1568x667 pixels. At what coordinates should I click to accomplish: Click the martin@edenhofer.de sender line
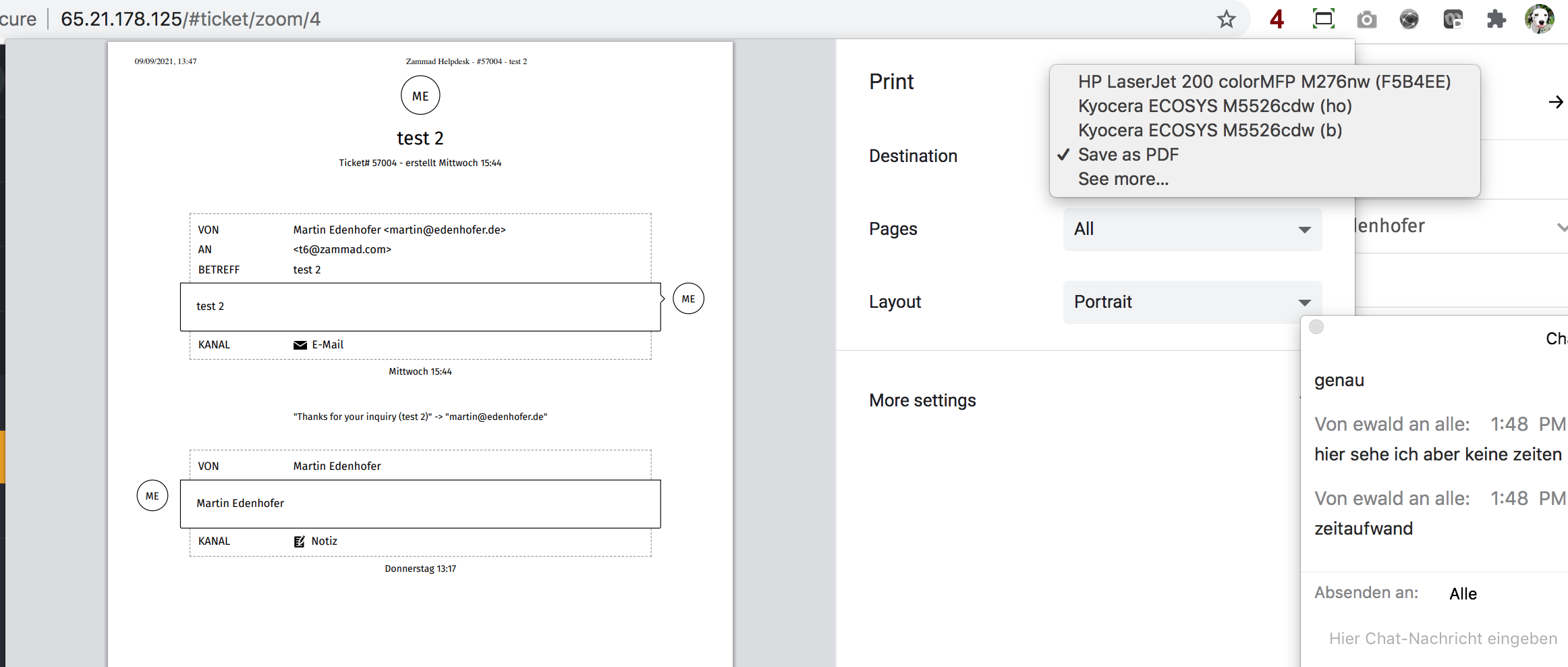(399, 230)
